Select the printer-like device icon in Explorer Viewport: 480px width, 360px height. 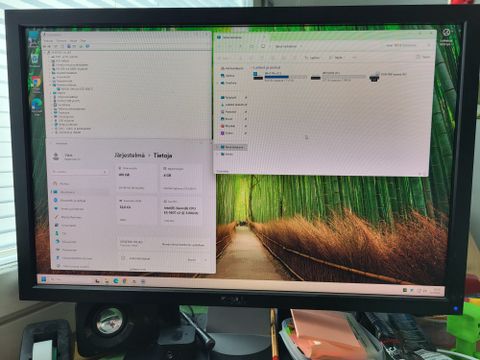(x=374, y=78)
